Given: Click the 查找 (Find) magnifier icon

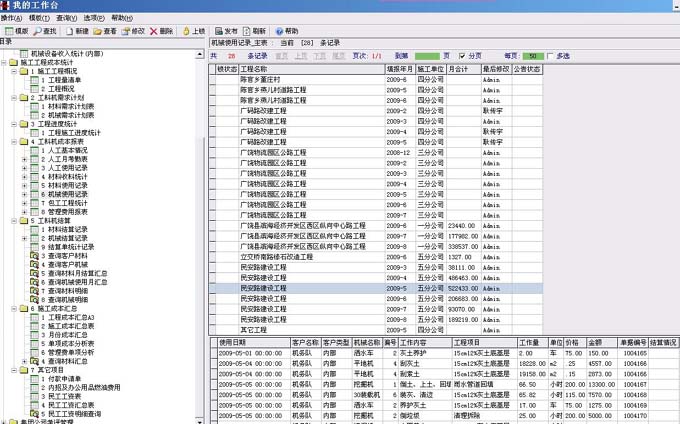Looking at the screenshot, I should pyautogui.click(x=36, y=31).
